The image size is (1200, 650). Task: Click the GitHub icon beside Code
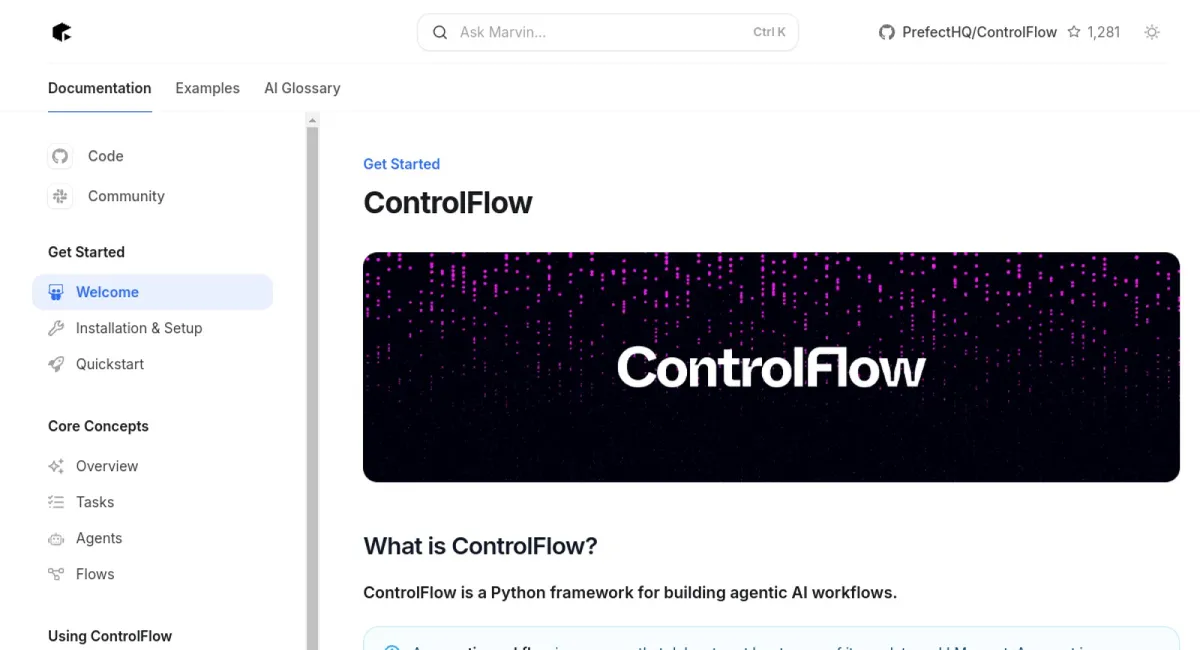[60, 156]
